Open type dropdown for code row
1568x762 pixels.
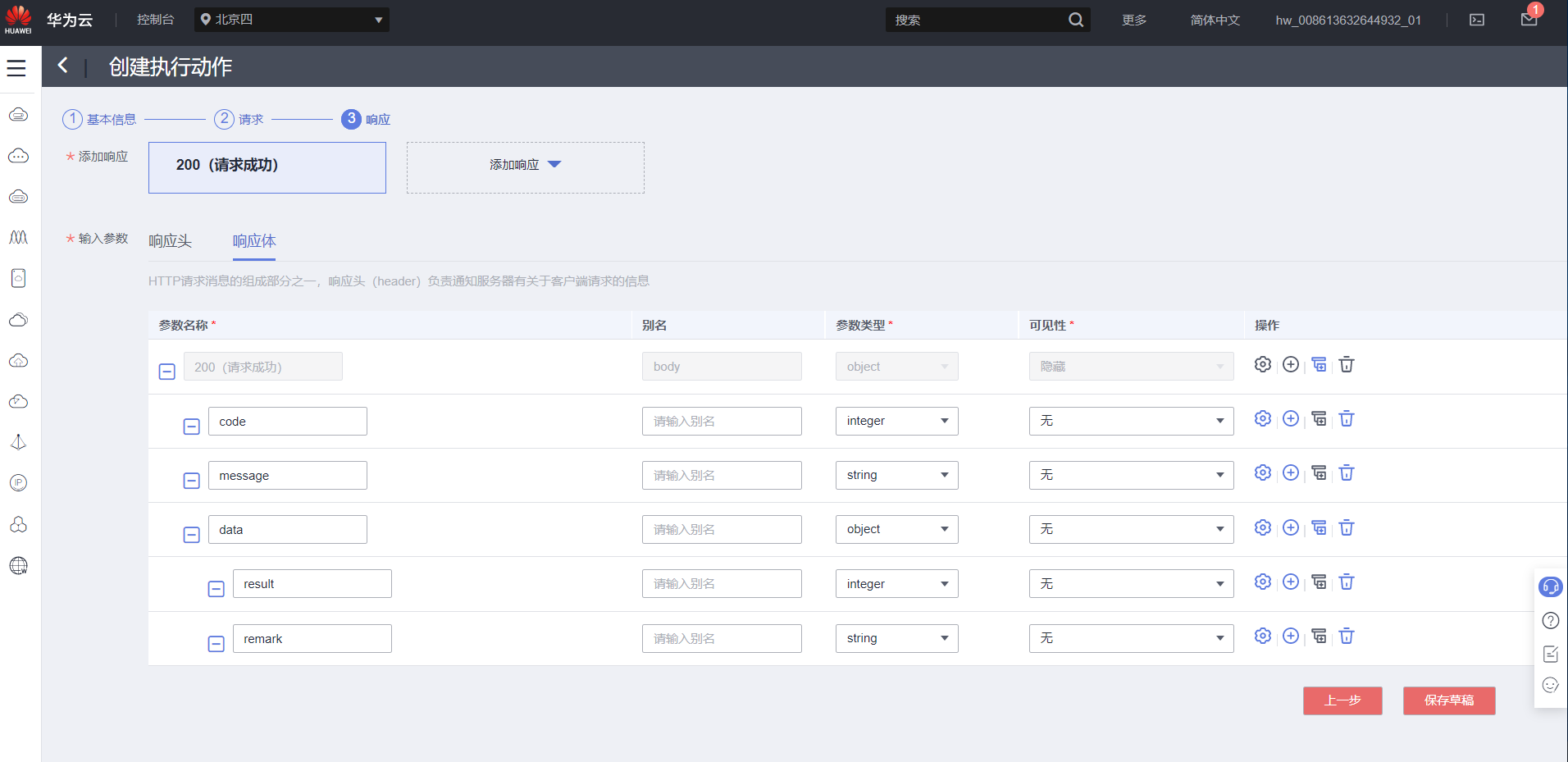(896, 421)
